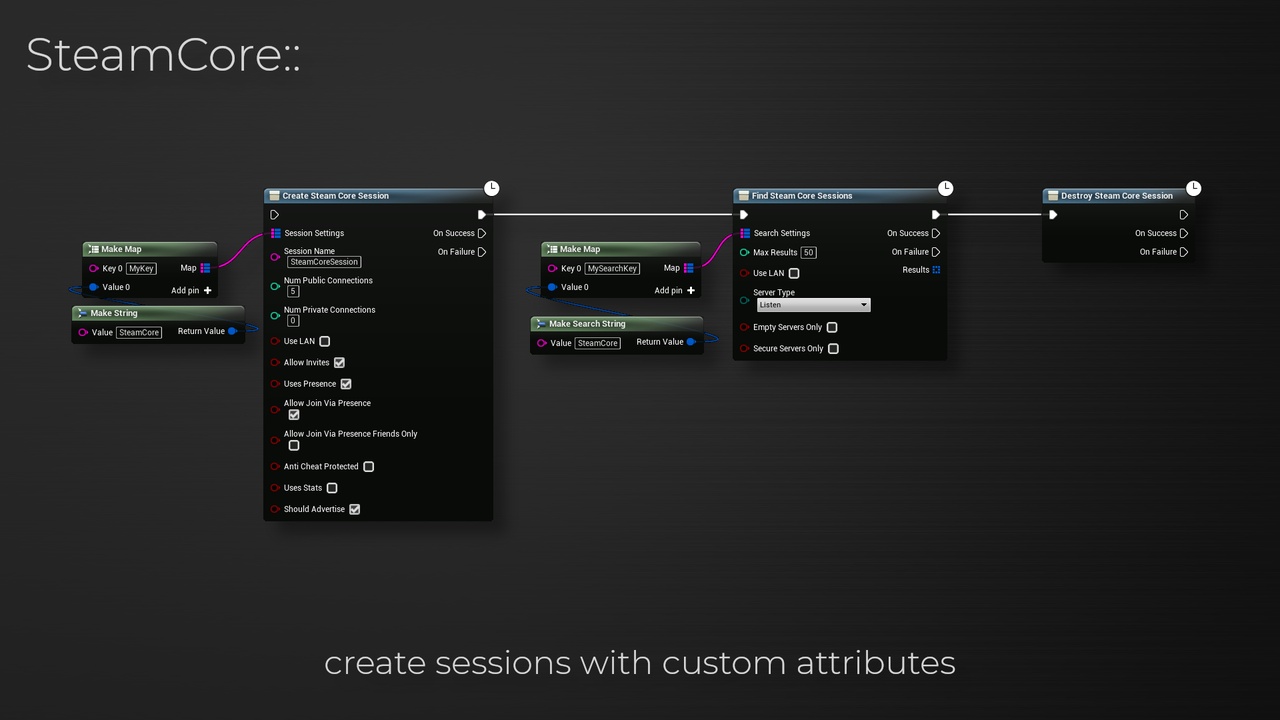Click the Session Name SteamCoreSession text field
The height and width of the screenshot is (720, 1280).
point(324,262)
